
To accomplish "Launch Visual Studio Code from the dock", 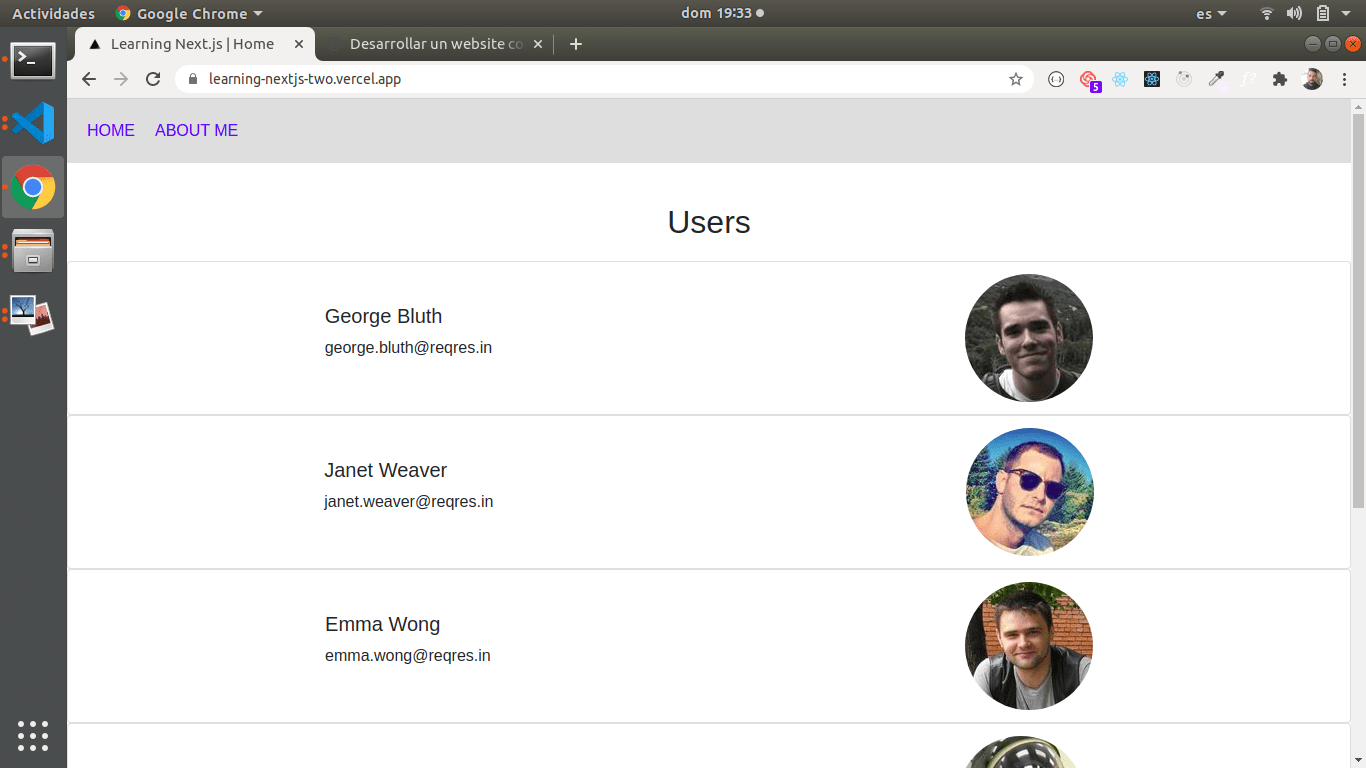I will point(33,123).
